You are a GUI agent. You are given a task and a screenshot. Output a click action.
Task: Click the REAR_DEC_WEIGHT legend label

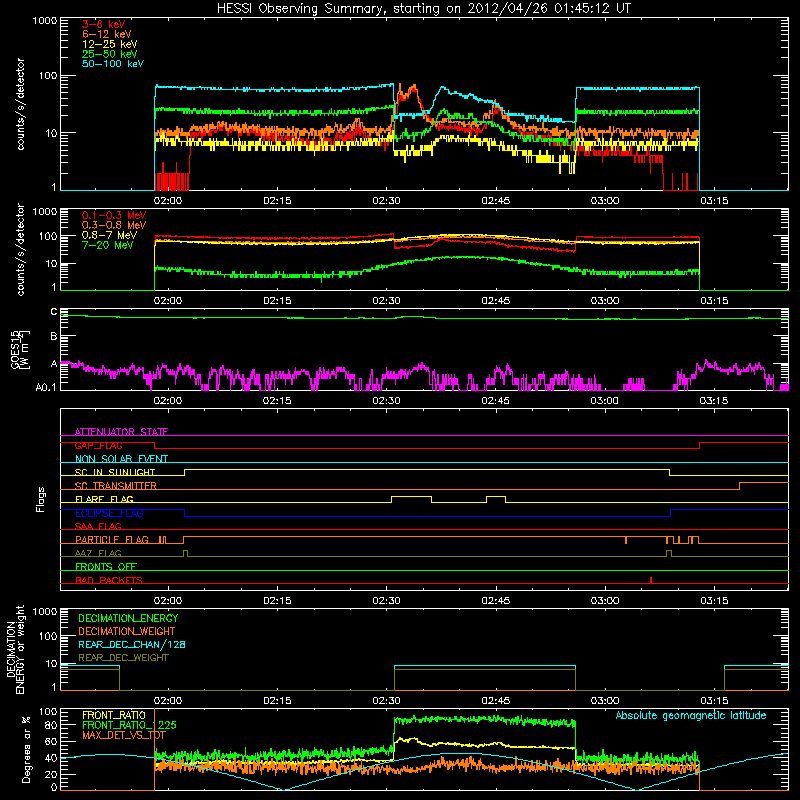click(123, 658)
